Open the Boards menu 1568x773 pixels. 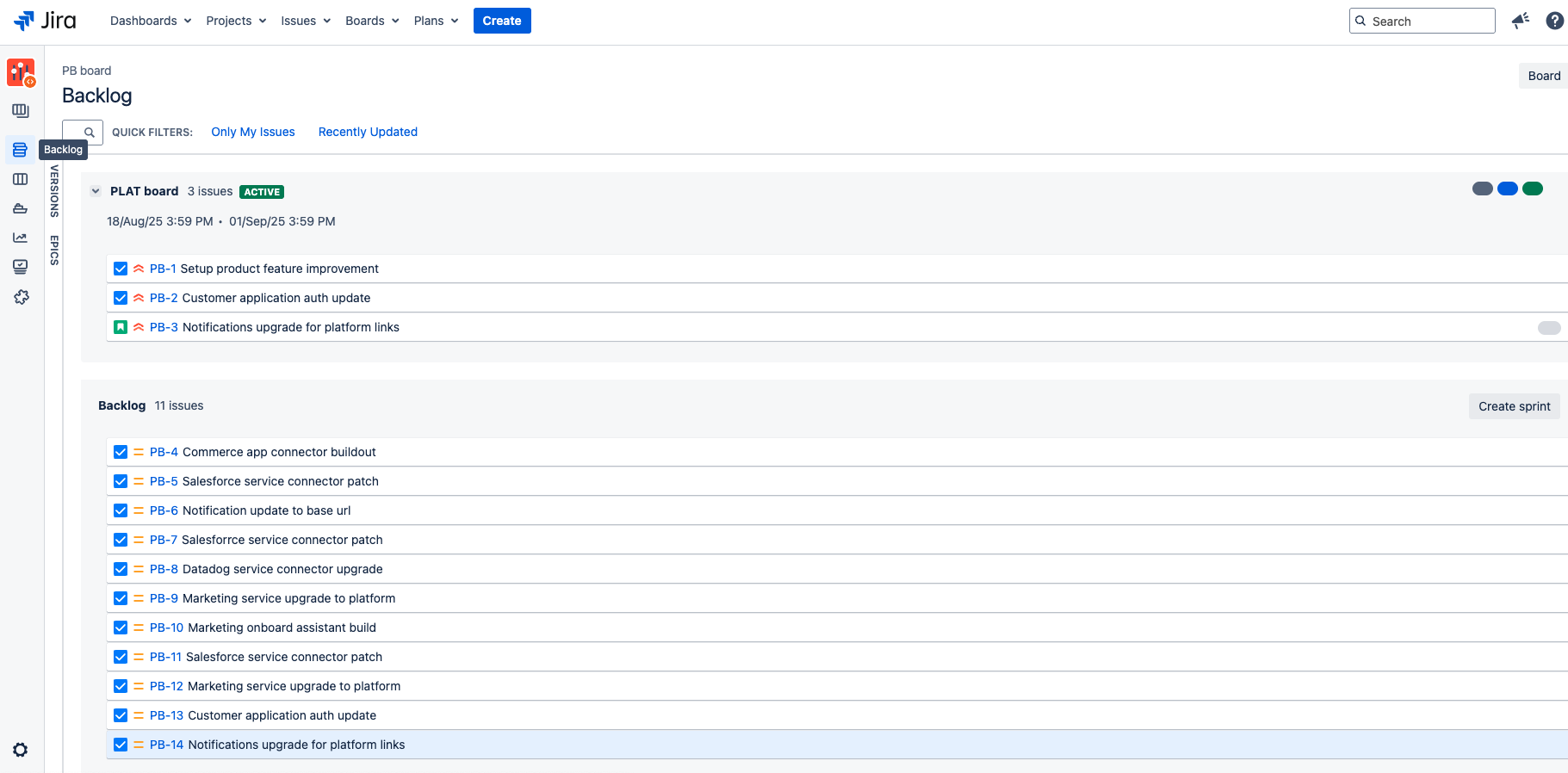(x=372, y=21)
